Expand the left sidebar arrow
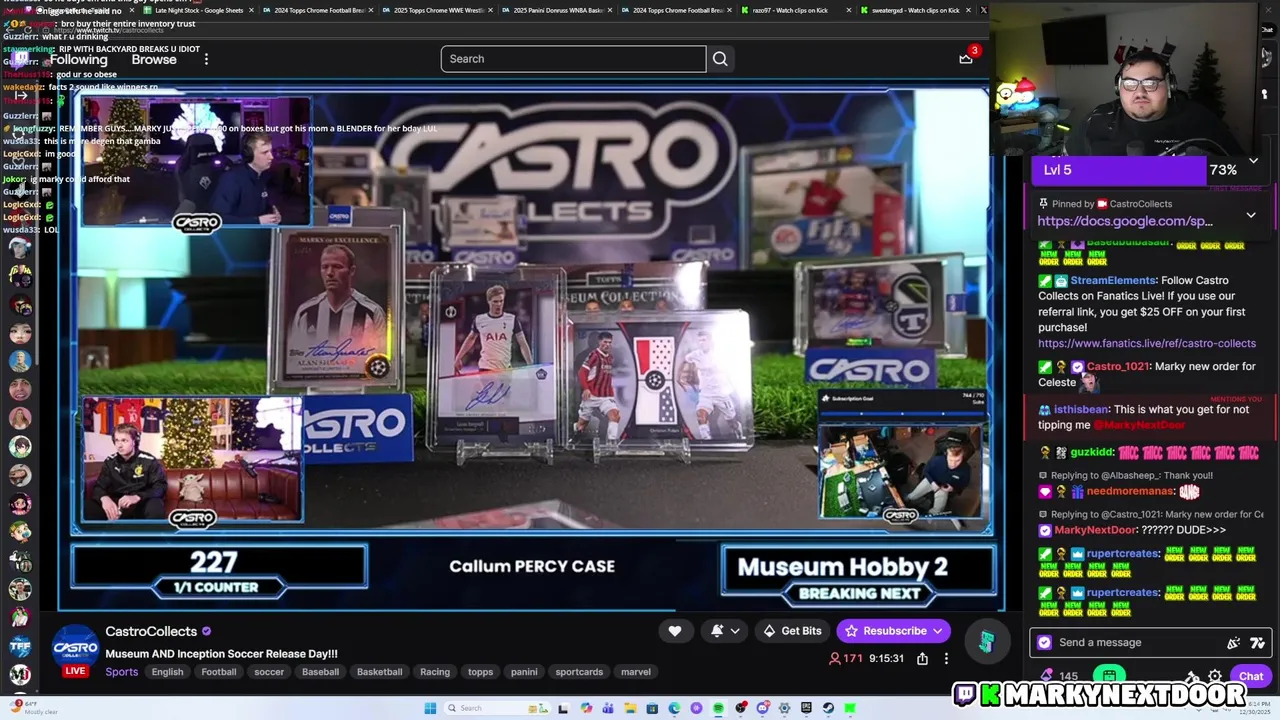This screenshot has height=720, width=1280. pyautogui.click(x=20, y=96)
